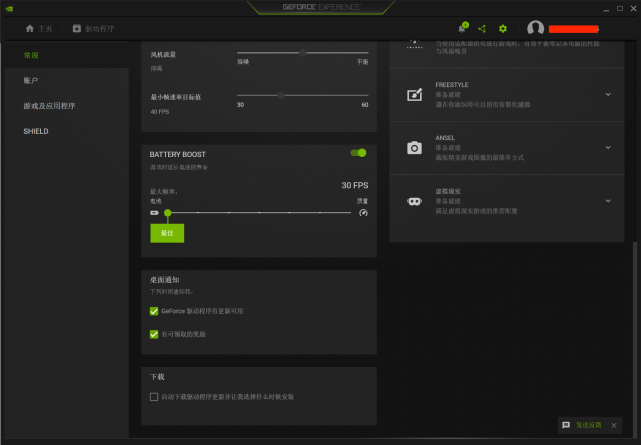Click the redacted username next to avatar
Viewport: 641px width, 445px height.
[574, 29]
